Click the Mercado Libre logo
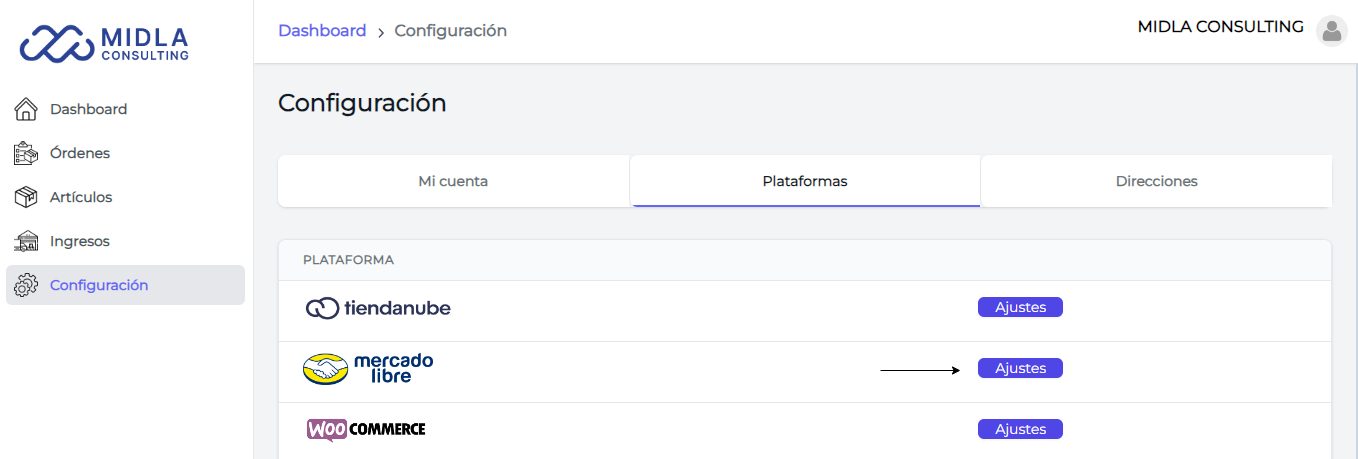The image size is (1358, 459). pos(368,369)
